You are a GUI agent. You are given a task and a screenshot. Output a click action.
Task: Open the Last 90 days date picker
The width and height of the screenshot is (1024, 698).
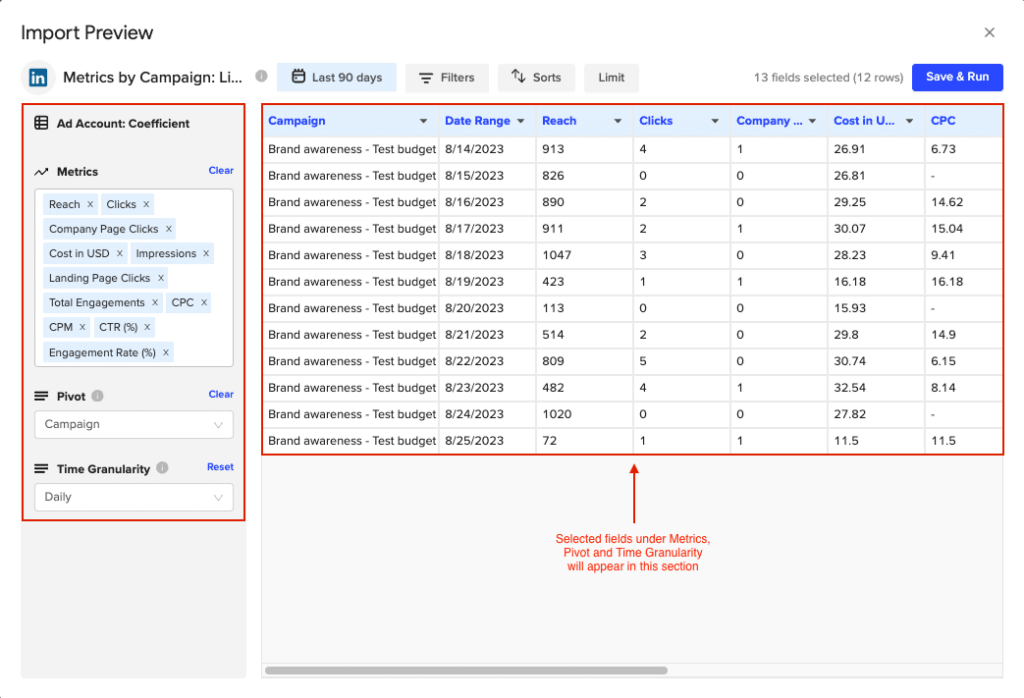tap(336, 77)
